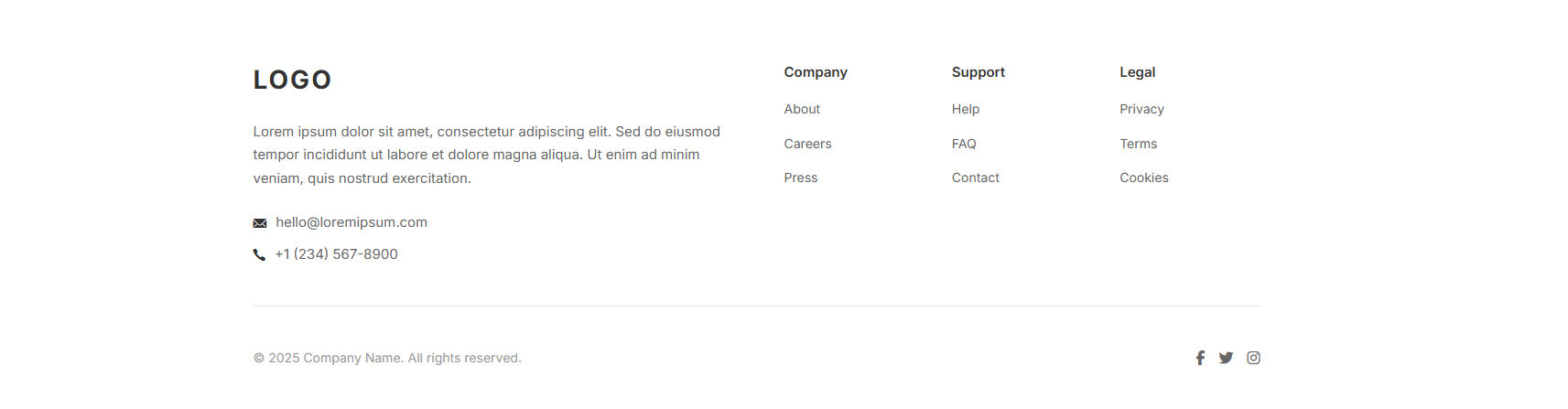Open the Instagram social icon
The height and width of the screenshot is (409, 1568).
1253,358
